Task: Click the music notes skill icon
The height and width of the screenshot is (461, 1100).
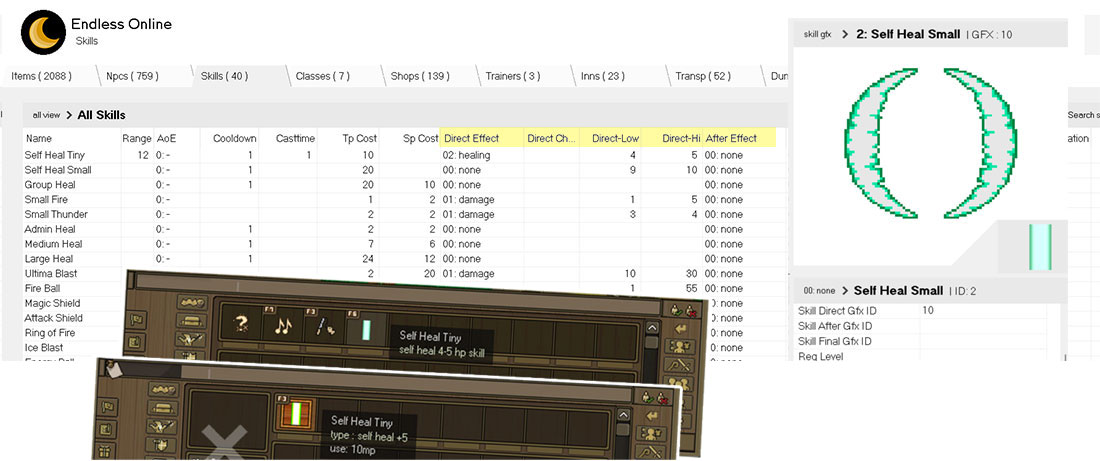Action: [x=283, y=326]
